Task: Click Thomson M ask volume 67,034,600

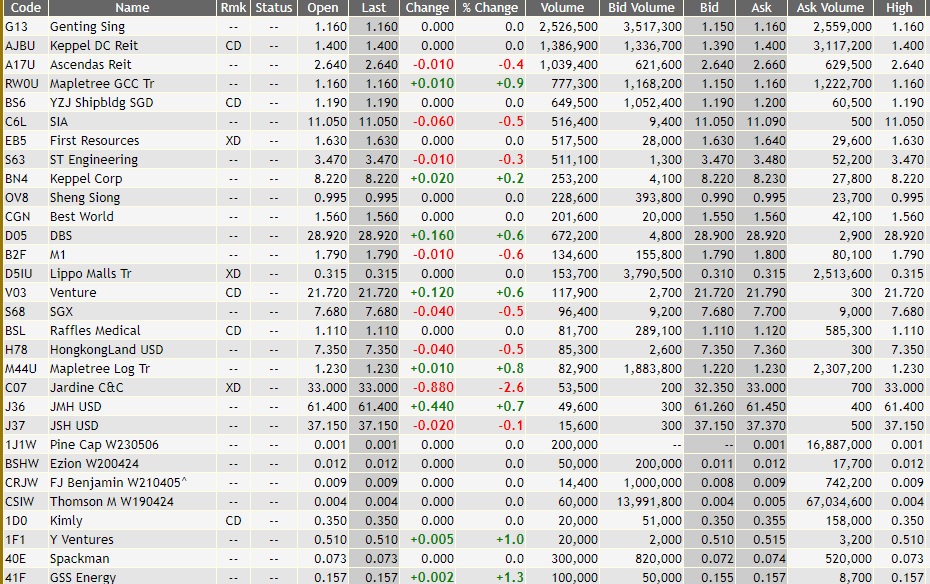Action: (839, 501)
